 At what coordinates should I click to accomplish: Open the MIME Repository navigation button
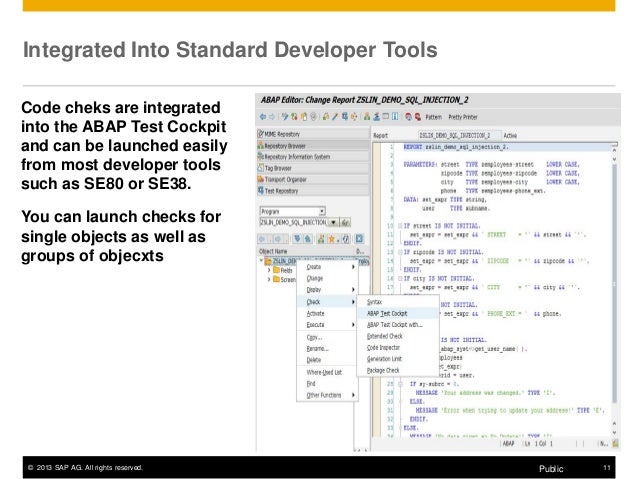(313, 134)
